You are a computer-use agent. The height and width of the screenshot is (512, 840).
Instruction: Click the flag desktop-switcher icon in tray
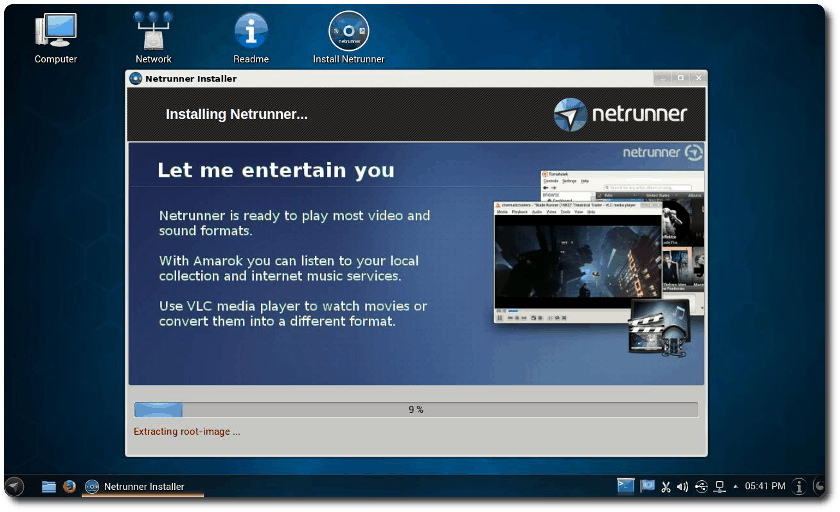click(647, 486)
